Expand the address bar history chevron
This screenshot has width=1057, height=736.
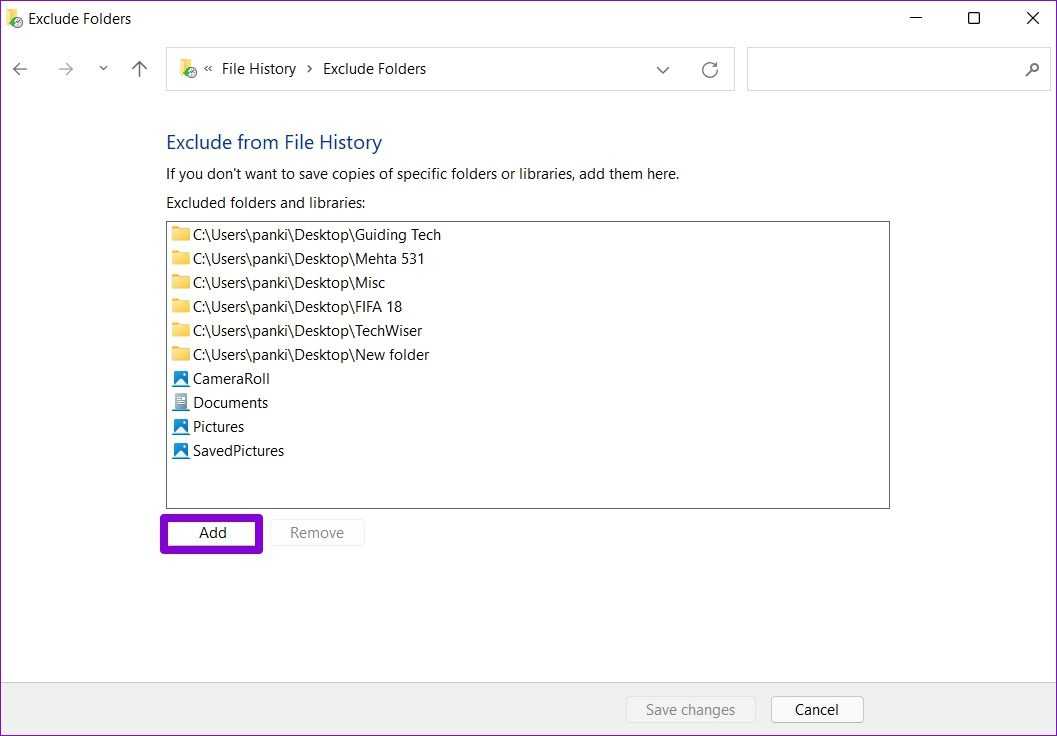[x=662, y=69]
